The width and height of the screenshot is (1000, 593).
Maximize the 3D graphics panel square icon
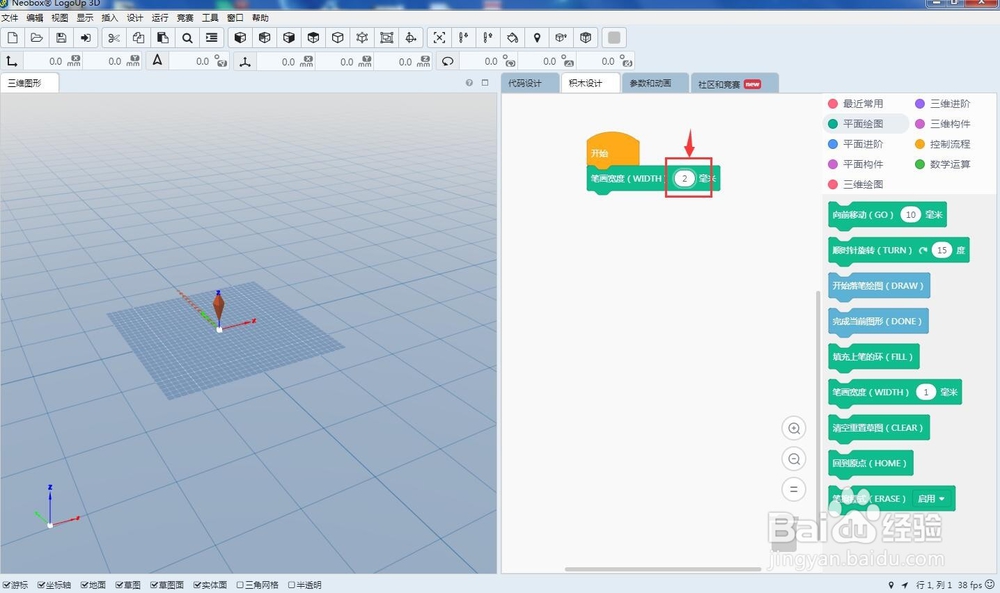tap(485, 83)
